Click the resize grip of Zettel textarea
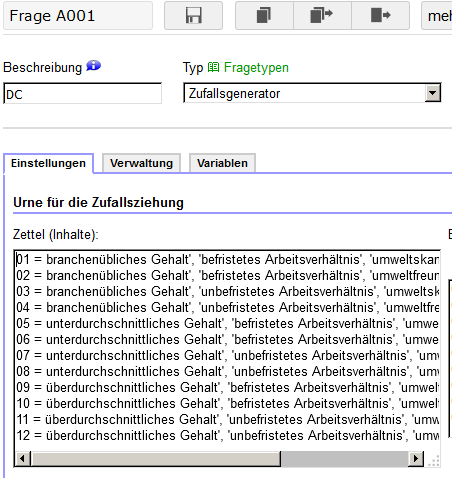The image size is (452, 478). pos(433,460)
